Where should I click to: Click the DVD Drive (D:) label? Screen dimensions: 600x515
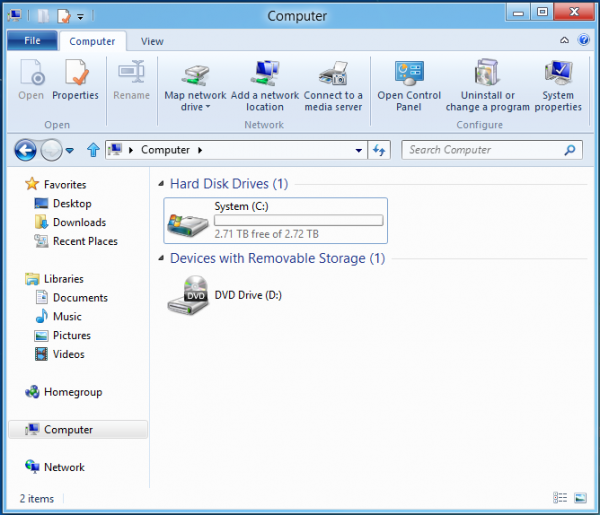tap(248, 295)
